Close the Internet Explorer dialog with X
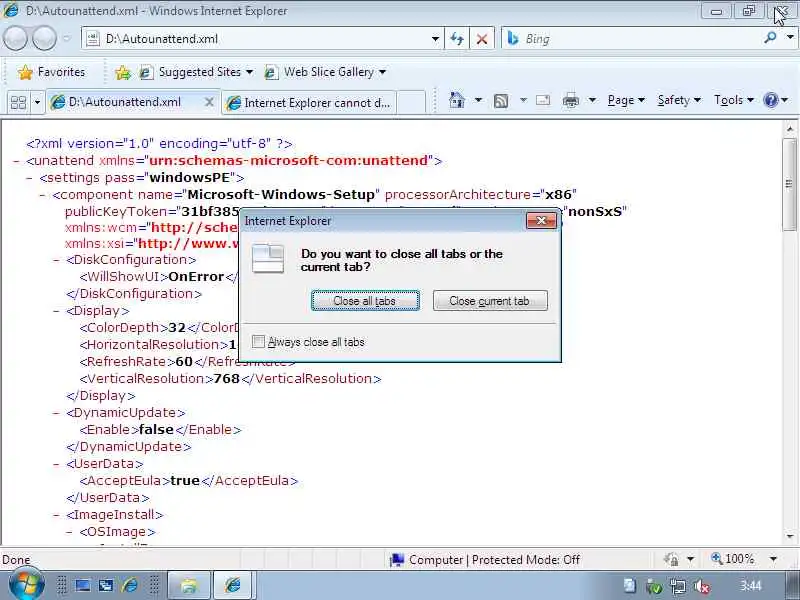This screenshot has width=800, height=600. point(541,220)
